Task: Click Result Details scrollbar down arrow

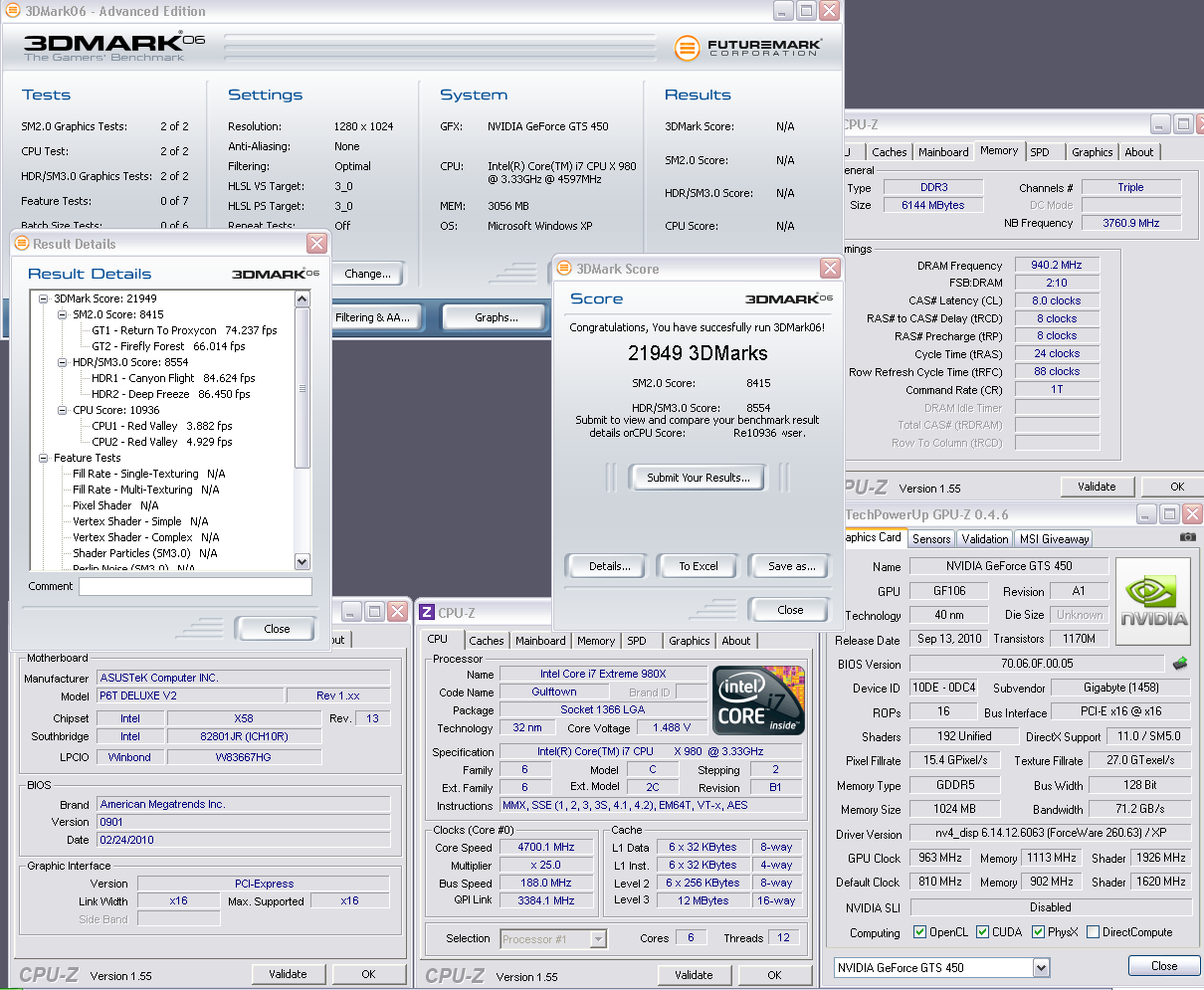Action: (302, 562)
